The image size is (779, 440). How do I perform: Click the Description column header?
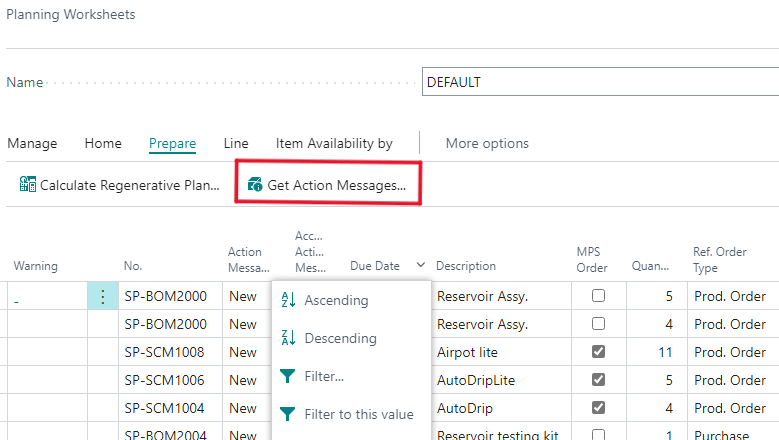pos(466,266)
